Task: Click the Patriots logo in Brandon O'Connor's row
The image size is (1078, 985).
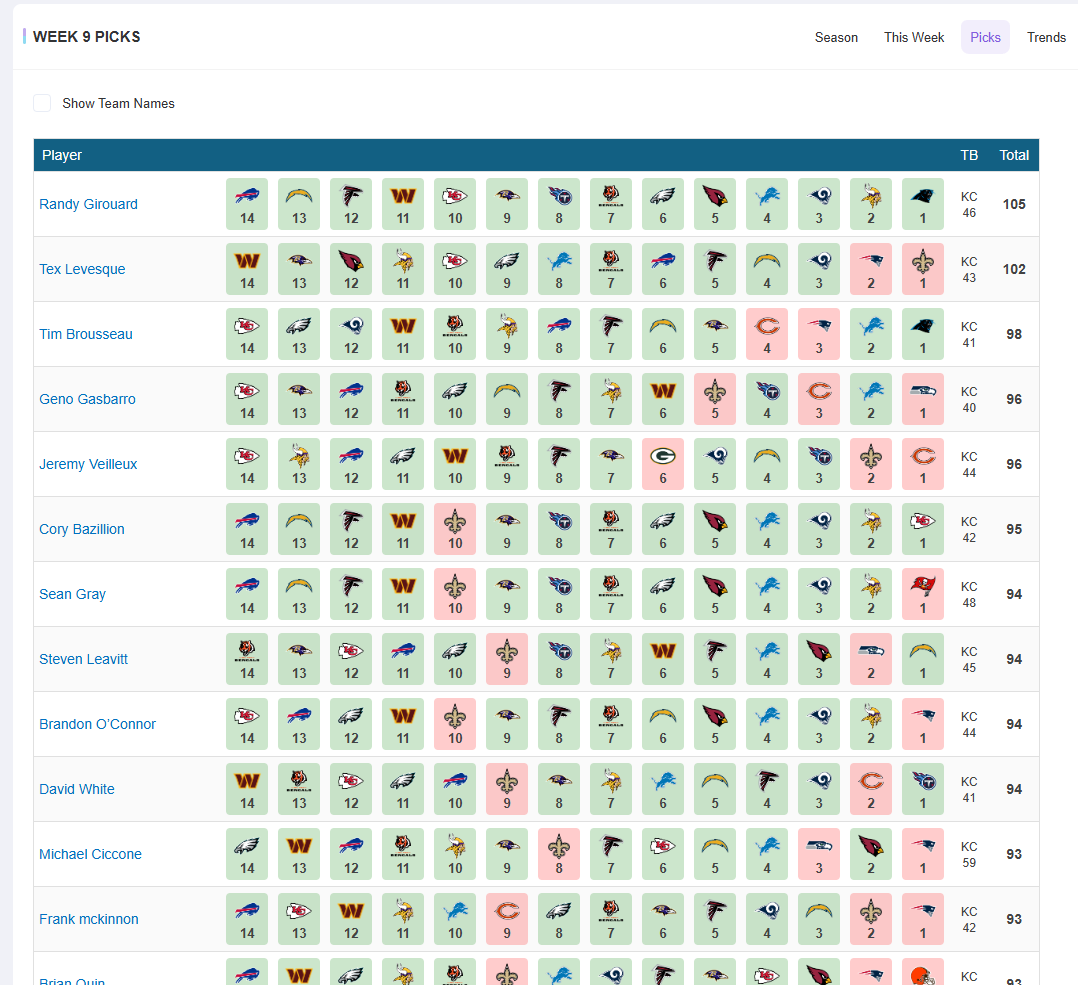Action: (x=923, y=724)
